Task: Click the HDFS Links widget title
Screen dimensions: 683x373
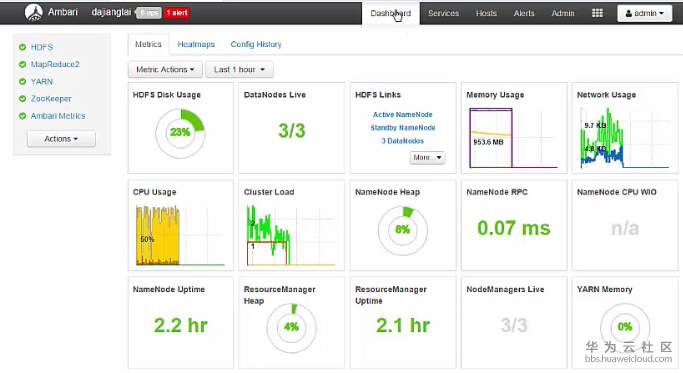Action: click(x=378, y=95)
